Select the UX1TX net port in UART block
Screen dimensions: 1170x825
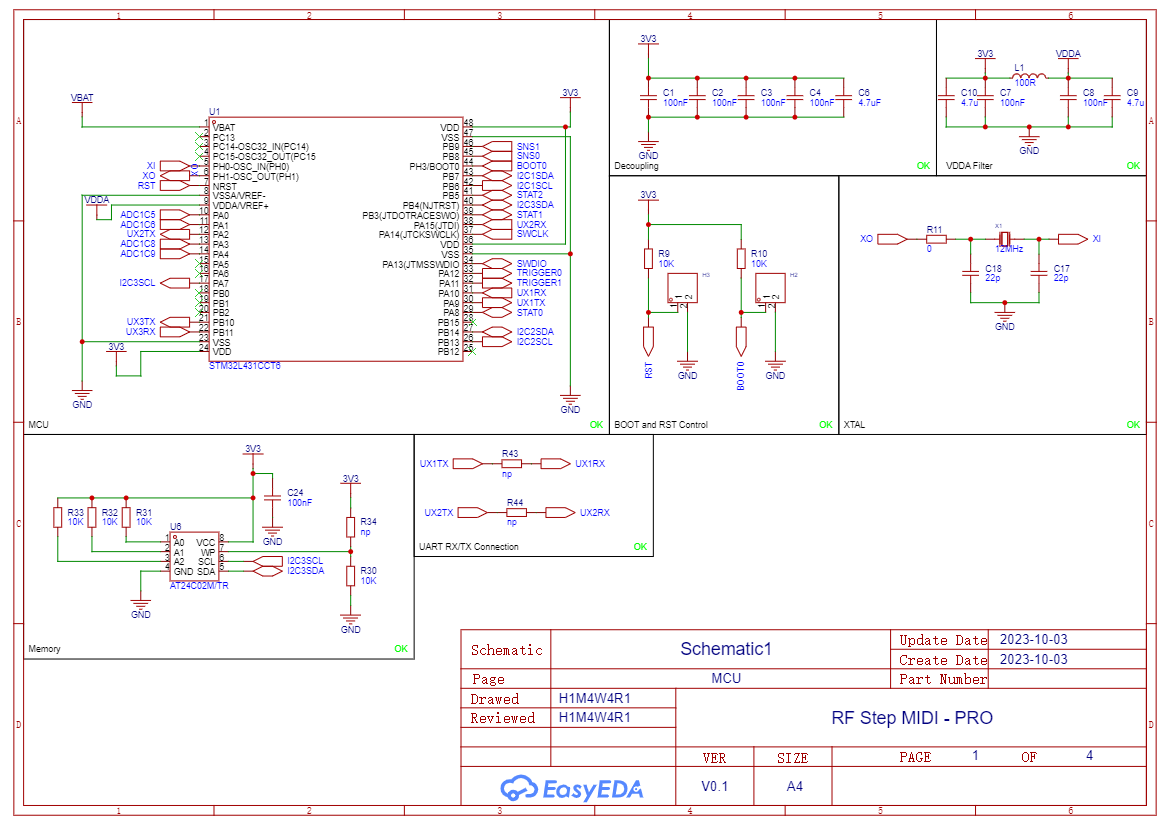point(468,463)
